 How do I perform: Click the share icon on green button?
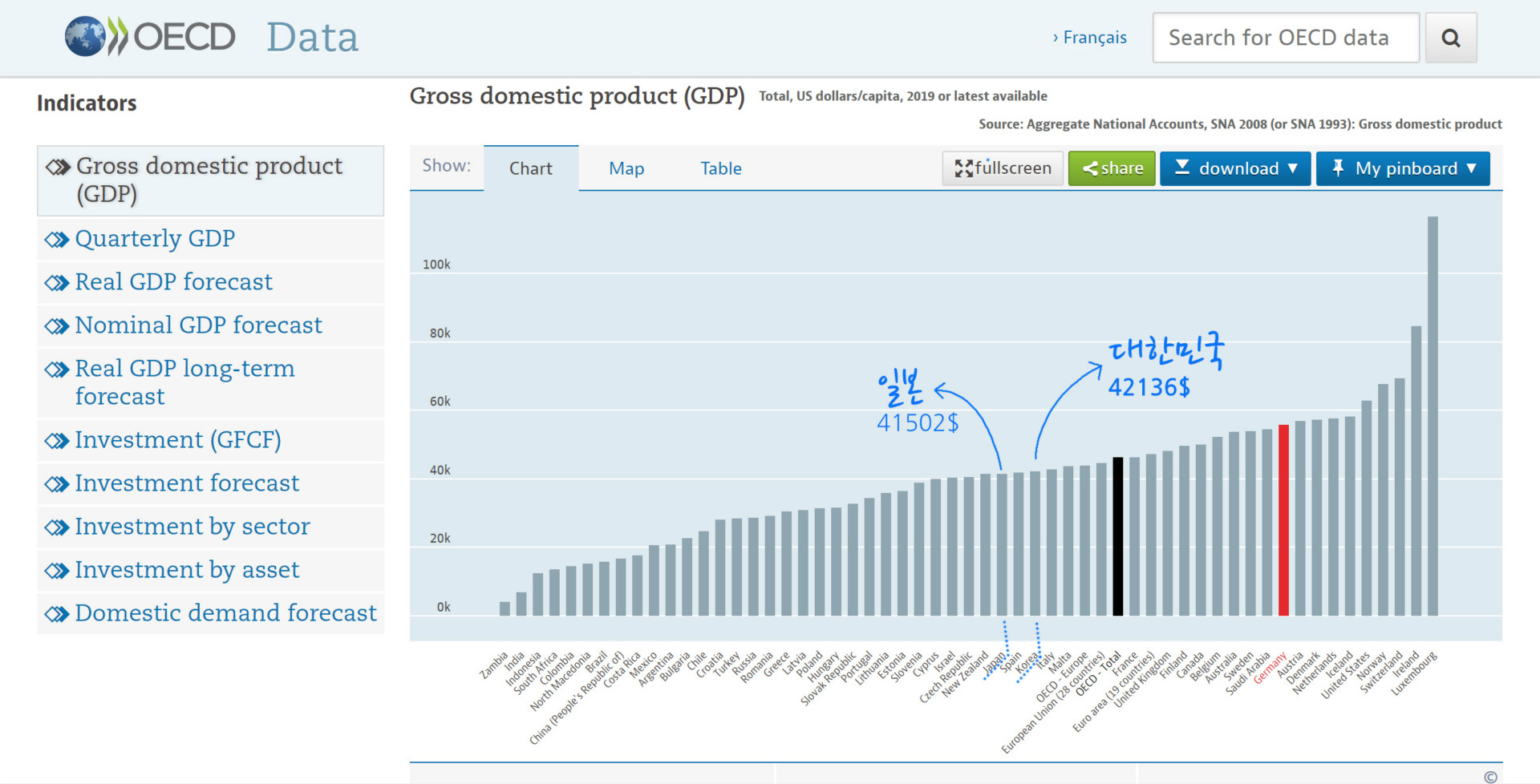coord(1090,168)
